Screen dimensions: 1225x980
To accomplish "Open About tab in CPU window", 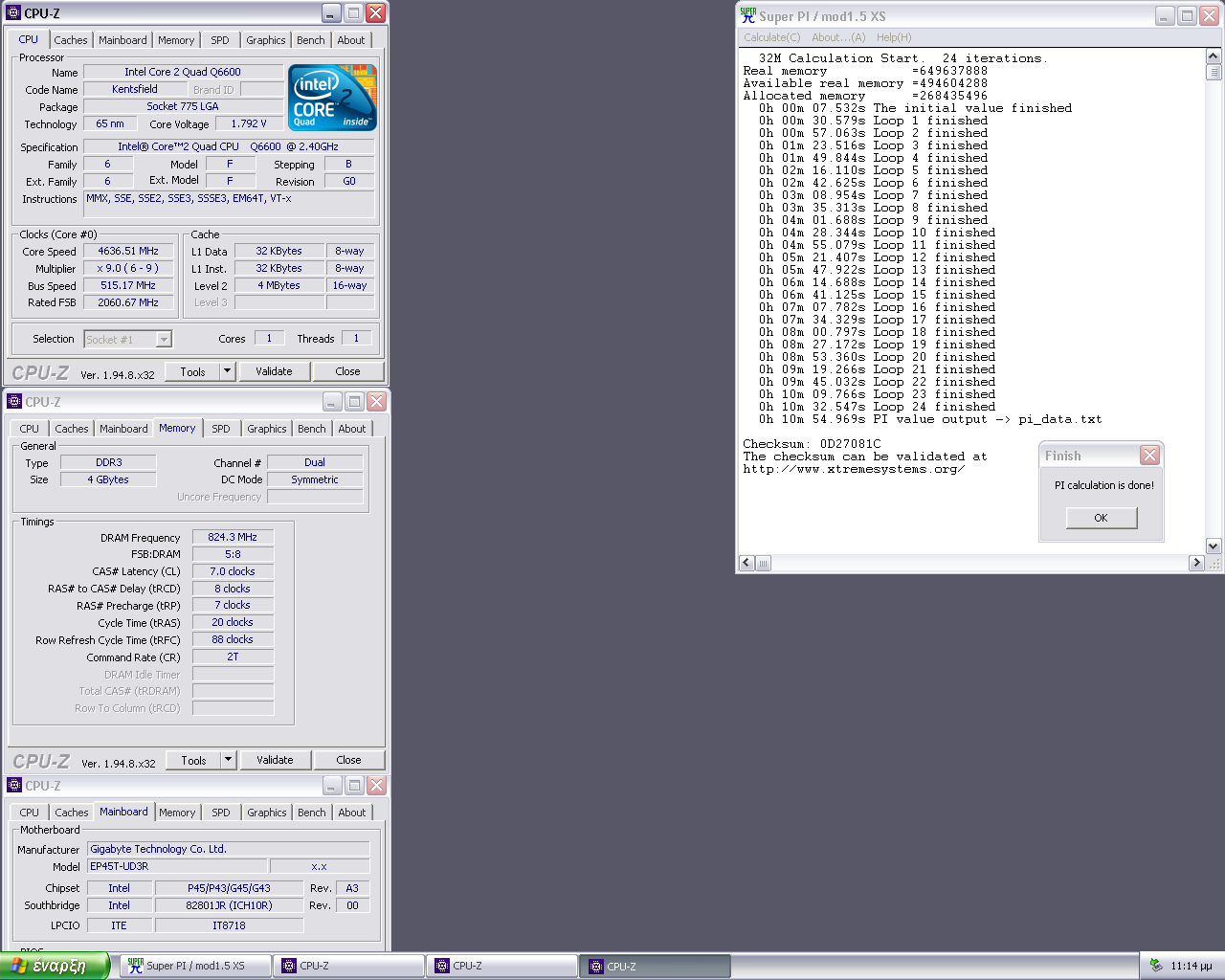I will point(351,40).
